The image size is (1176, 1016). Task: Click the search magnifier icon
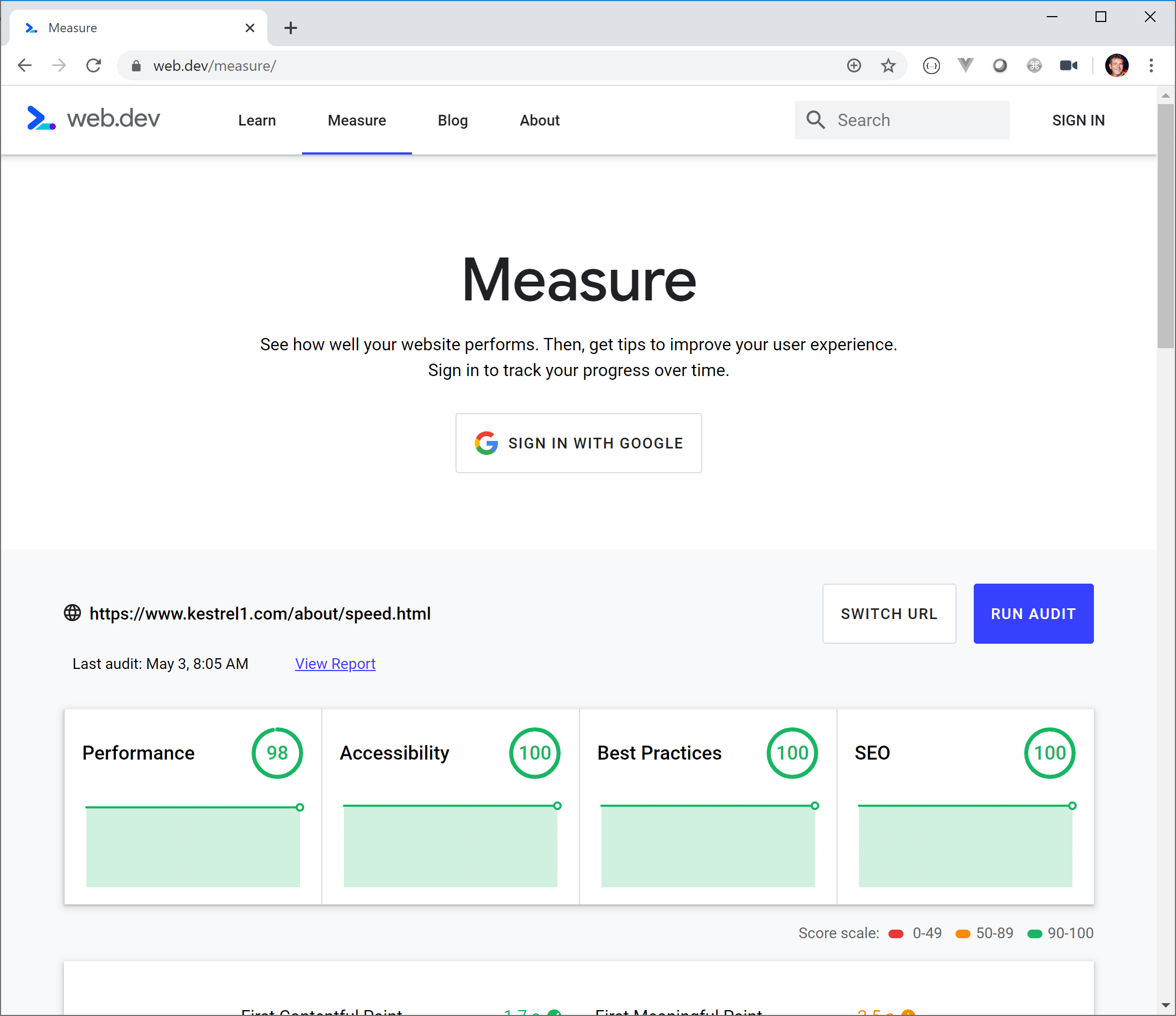coord(815,120)
